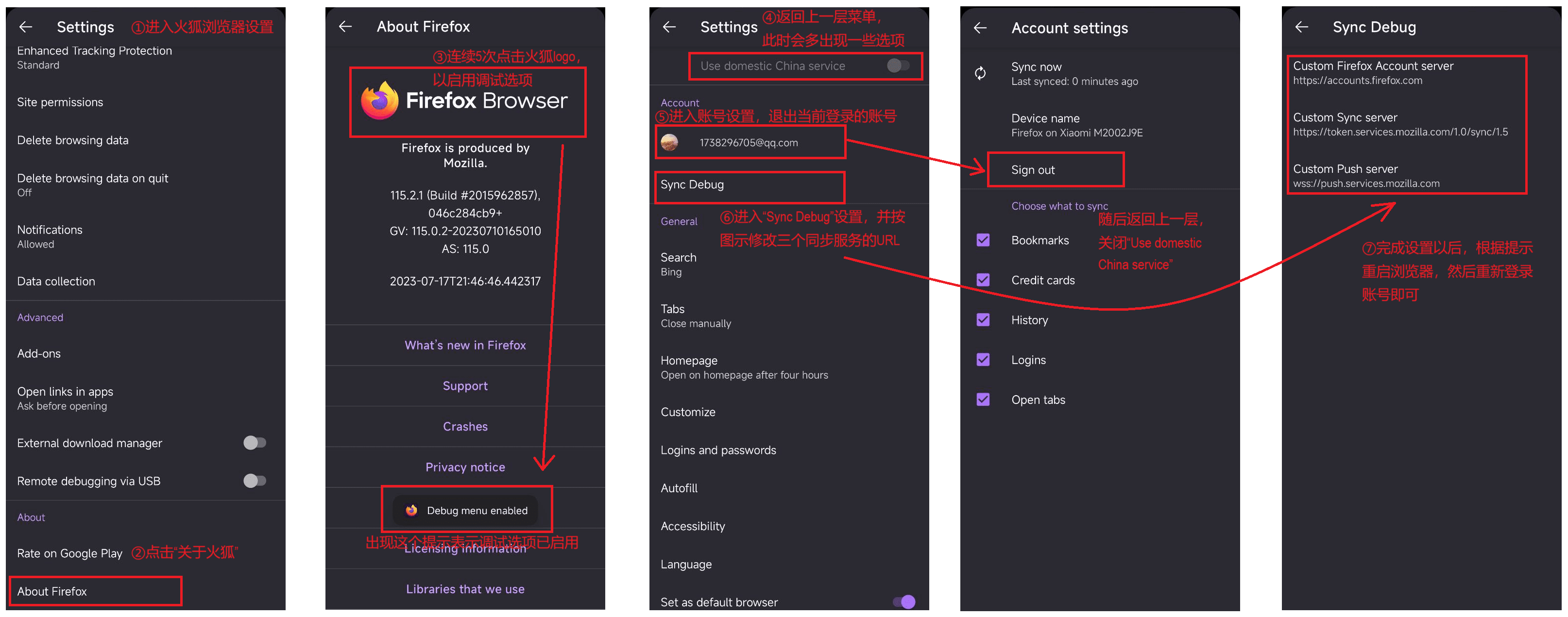Open Customize setting
This screenshot has height=617, width=1568.
tap(789, 412)
